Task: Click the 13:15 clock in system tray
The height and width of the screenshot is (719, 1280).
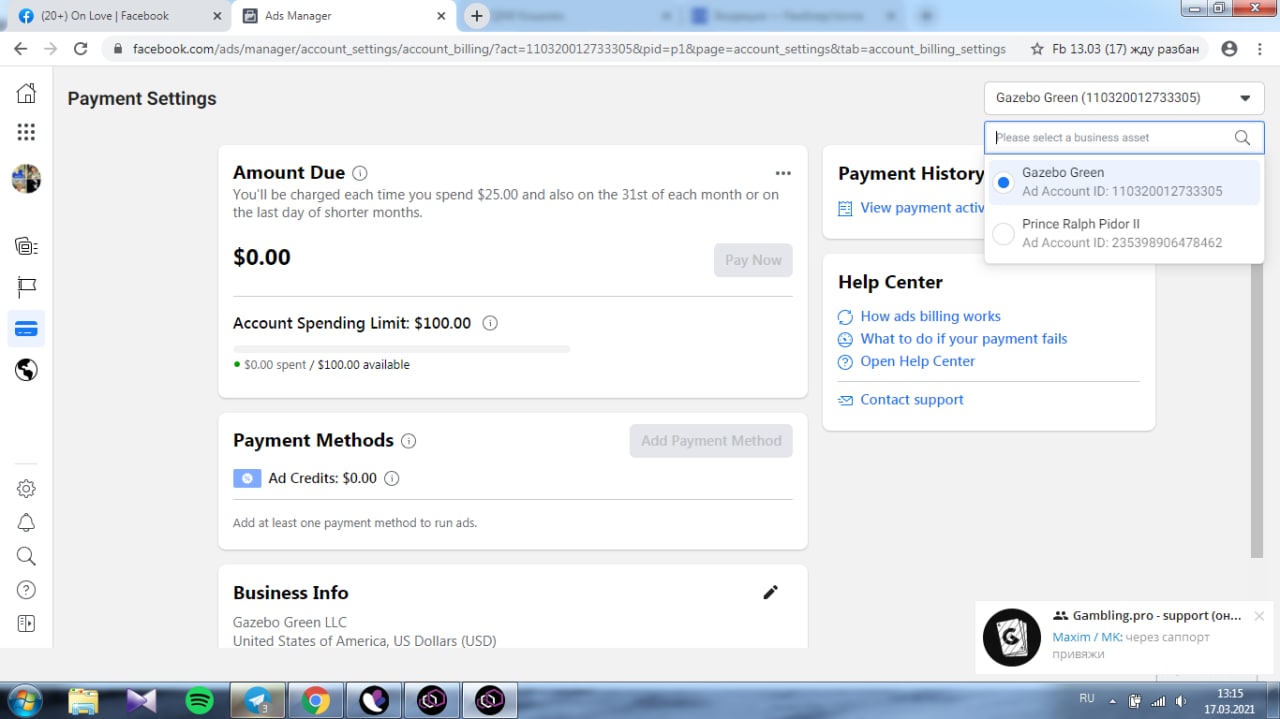Action: click(x=1230, y=693)
